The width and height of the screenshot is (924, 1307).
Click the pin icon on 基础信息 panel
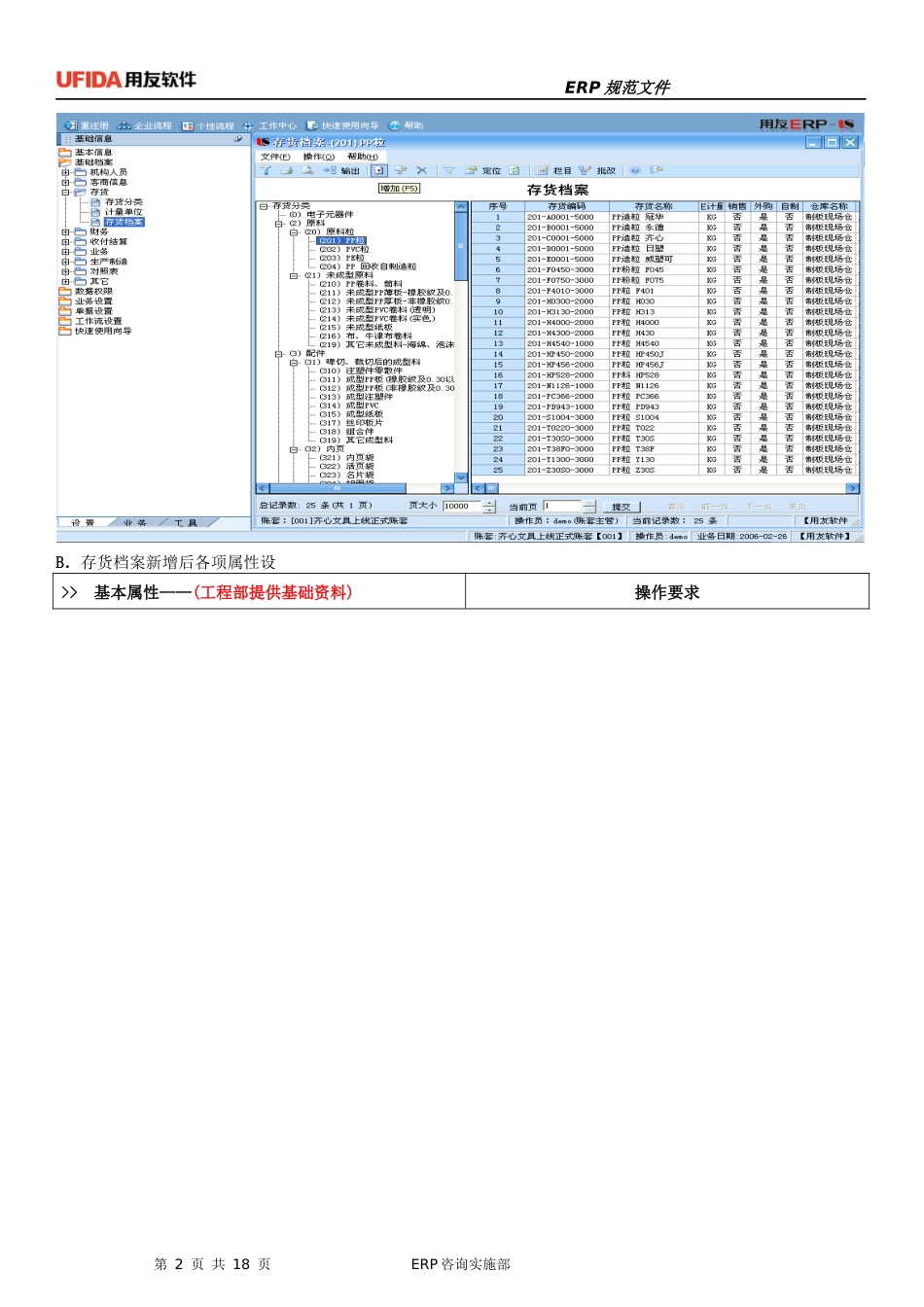click(237, 139)
